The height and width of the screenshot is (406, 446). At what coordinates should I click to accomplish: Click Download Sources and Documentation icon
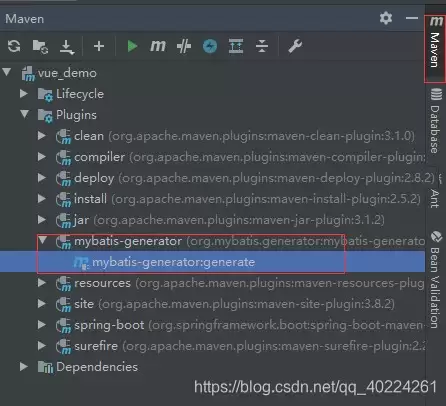pyautogui.click(x=67, y=47)
